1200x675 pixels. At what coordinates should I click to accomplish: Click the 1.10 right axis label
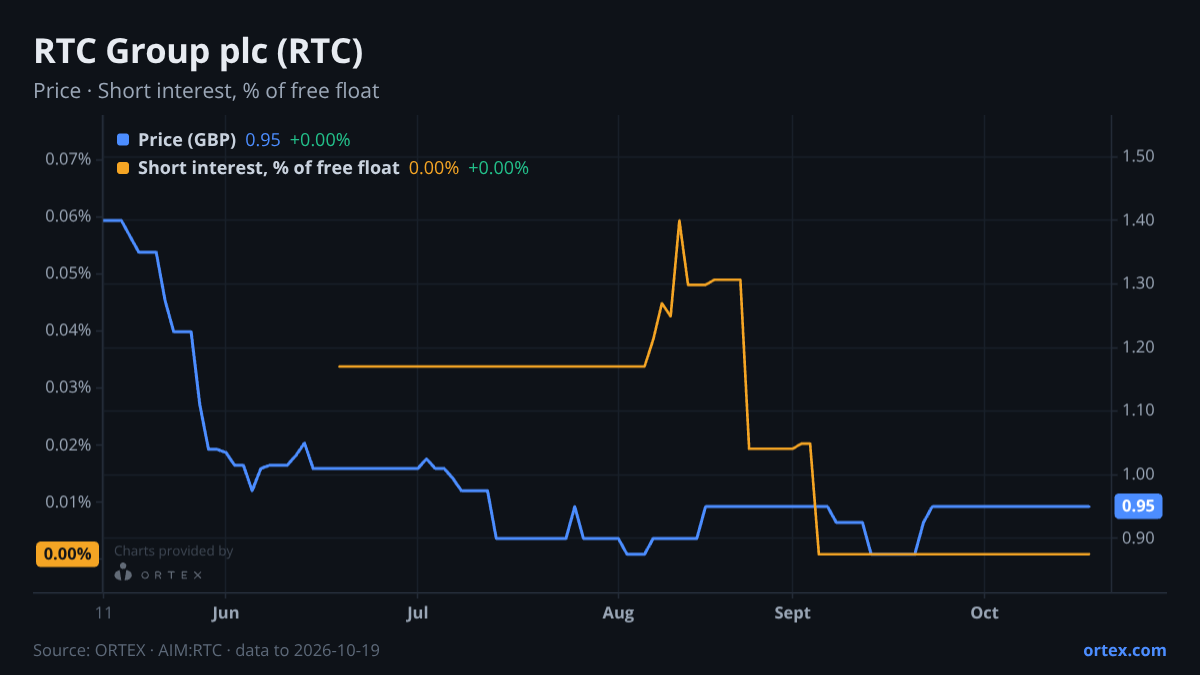click(1138, 410)
